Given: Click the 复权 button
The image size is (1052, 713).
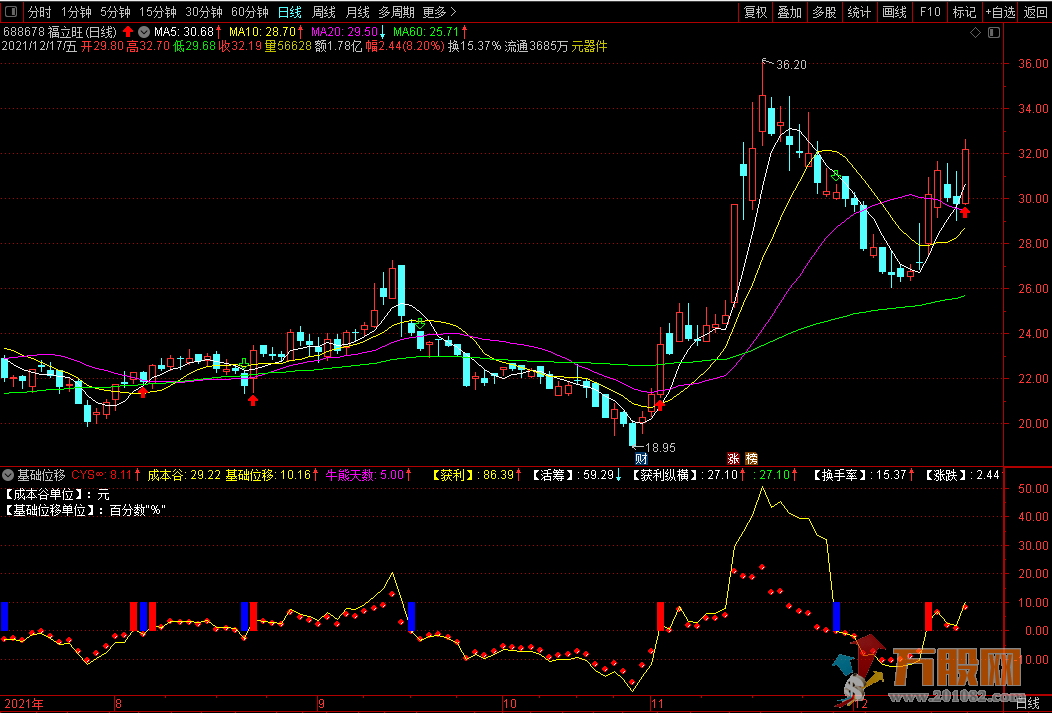Looking at the screenshot, I should [x=755, y=12].
